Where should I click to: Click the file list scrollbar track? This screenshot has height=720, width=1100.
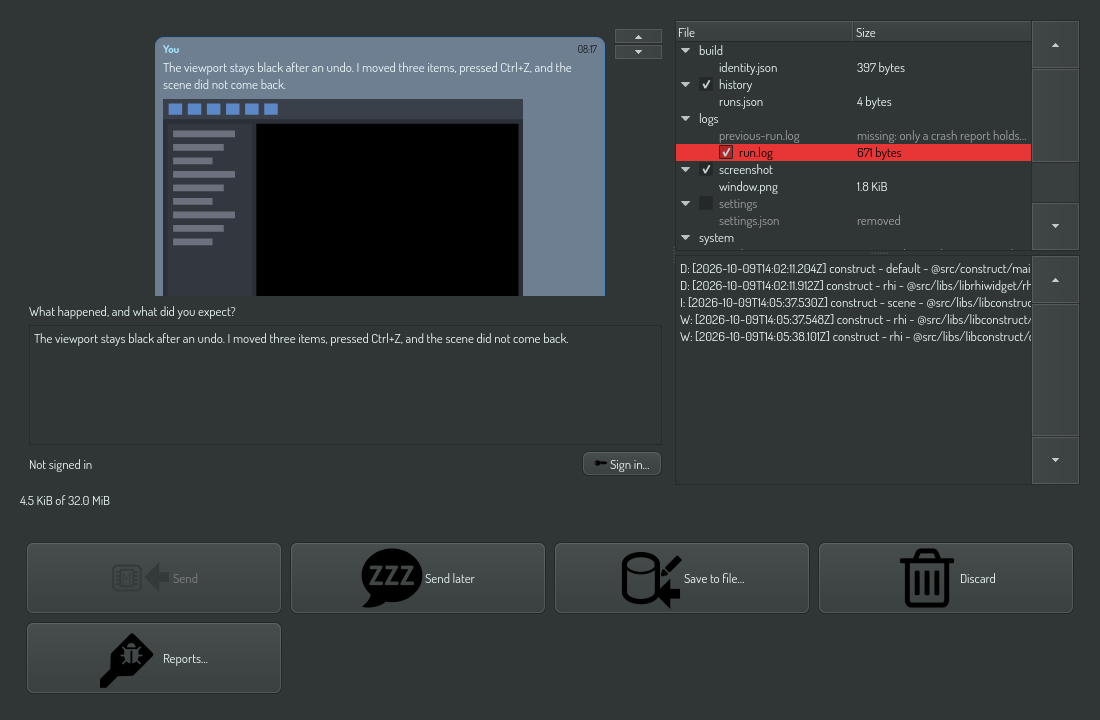[1055, 183]
